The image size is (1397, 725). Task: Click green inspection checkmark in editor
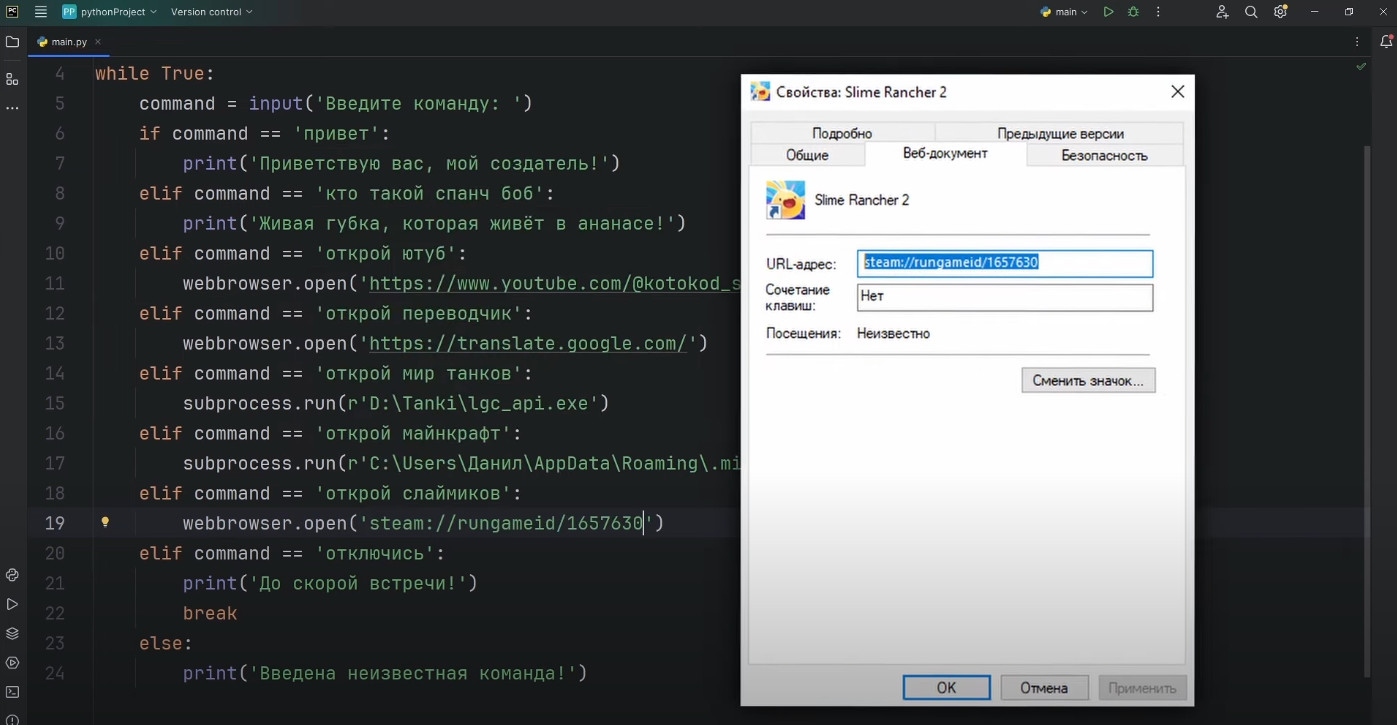pyautogui.click(x=1361, y=66)
